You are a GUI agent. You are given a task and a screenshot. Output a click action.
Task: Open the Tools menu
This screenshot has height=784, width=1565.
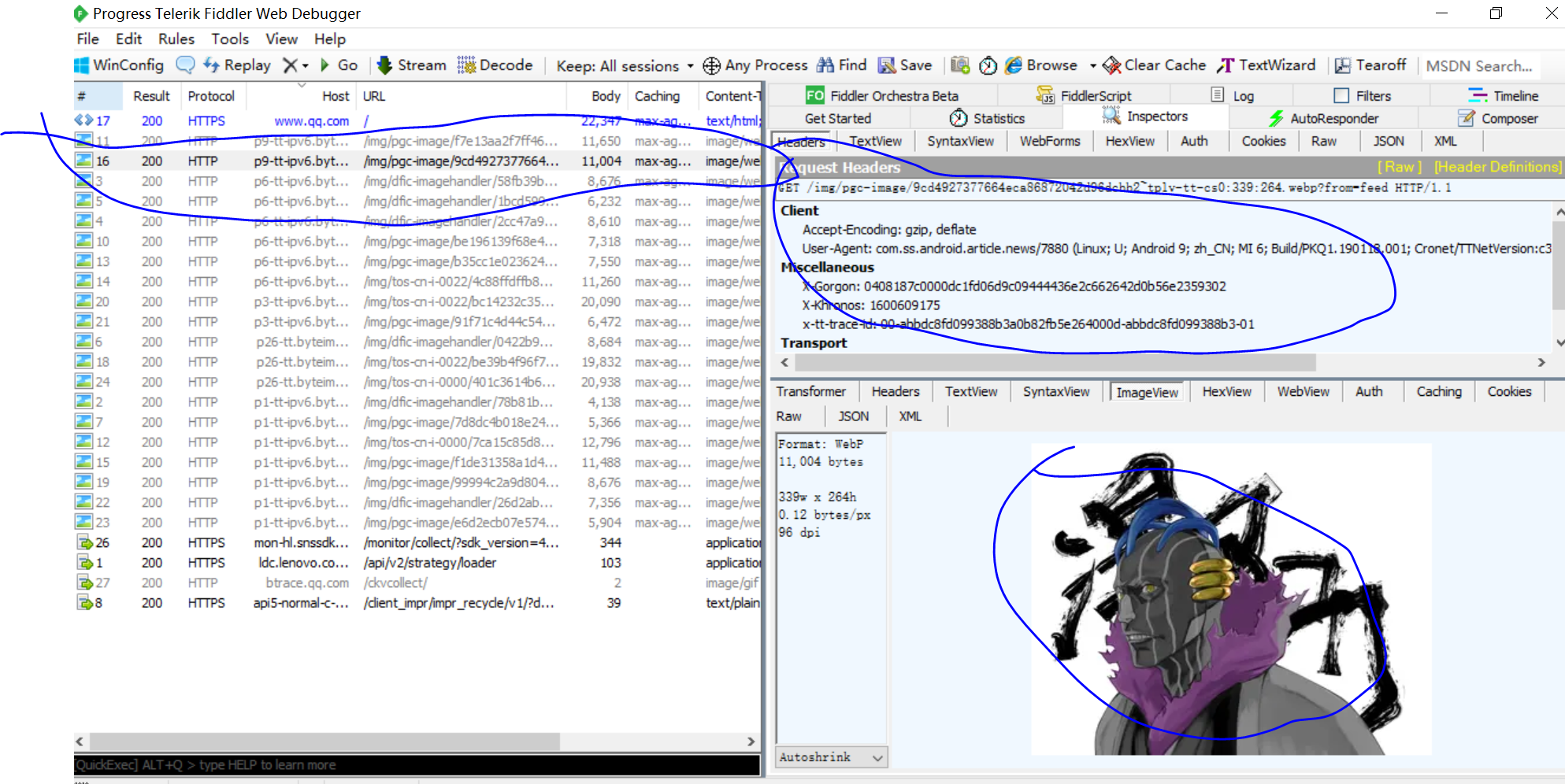[230, 39]
